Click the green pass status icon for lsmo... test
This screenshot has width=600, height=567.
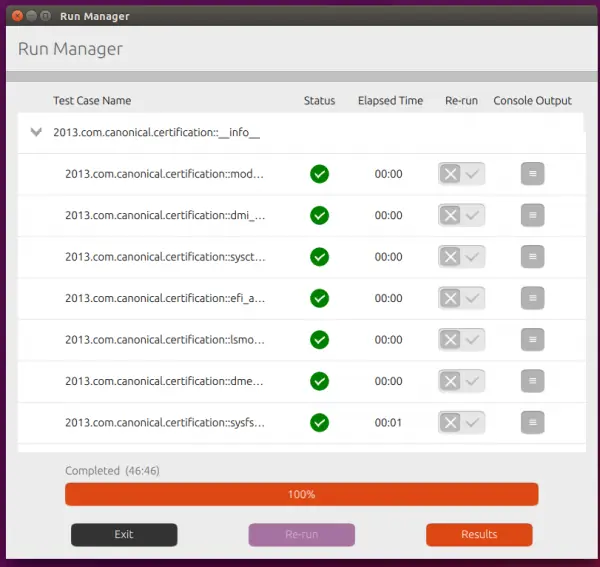(x=320, y=340)
